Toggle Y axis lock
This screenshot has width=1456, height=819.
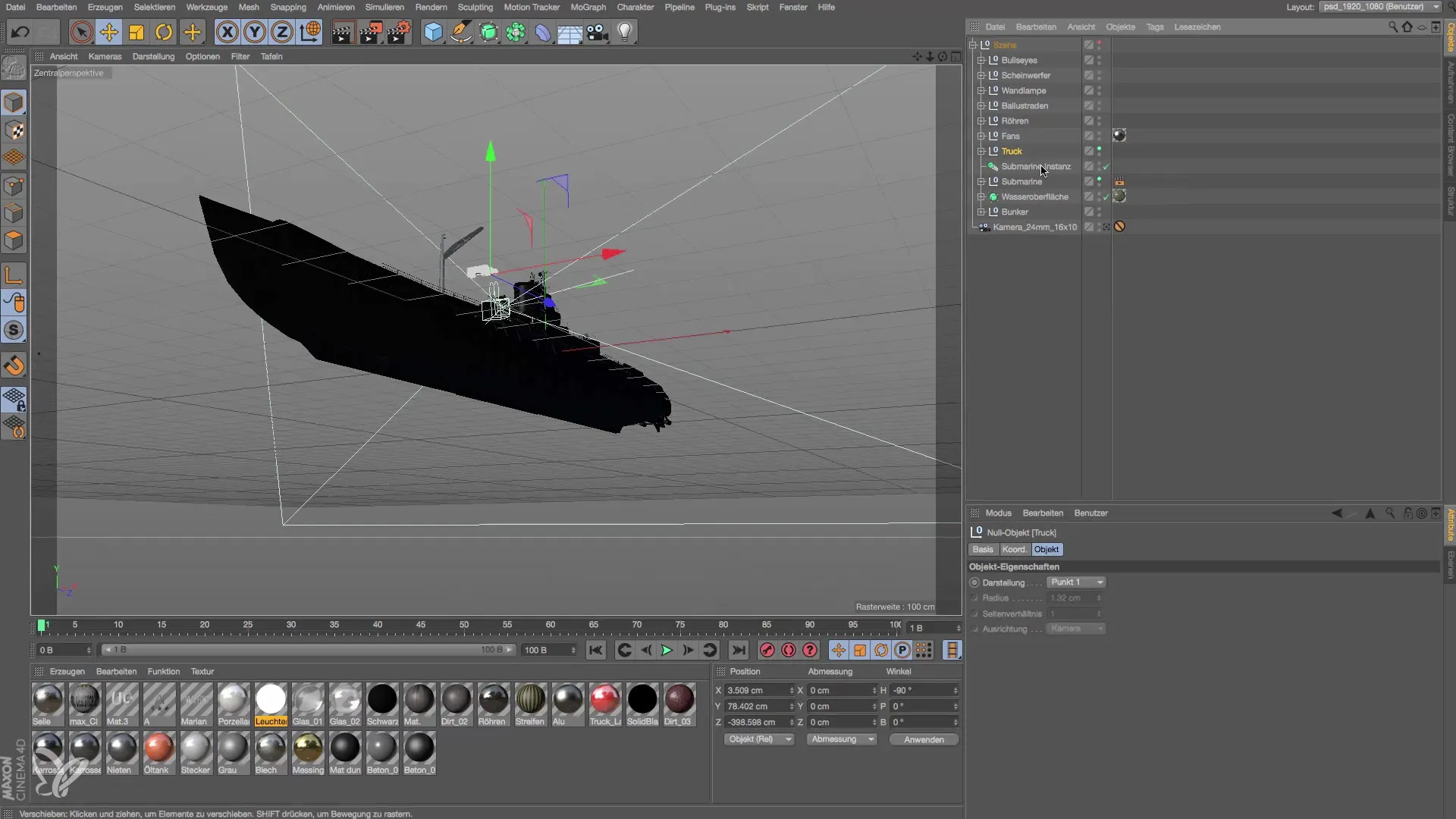pos(255,32)
